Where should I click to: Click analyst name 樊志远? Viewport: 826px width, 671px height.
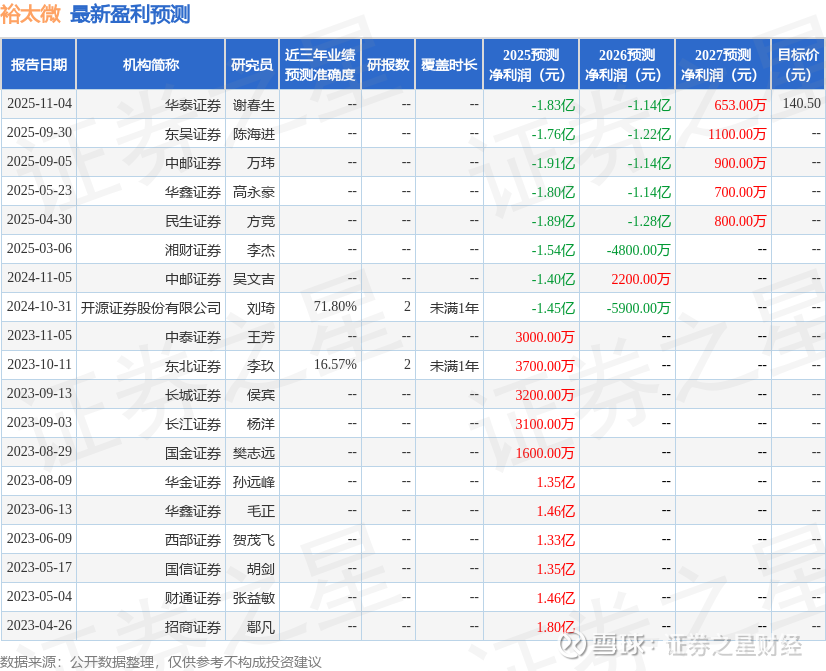254,453
